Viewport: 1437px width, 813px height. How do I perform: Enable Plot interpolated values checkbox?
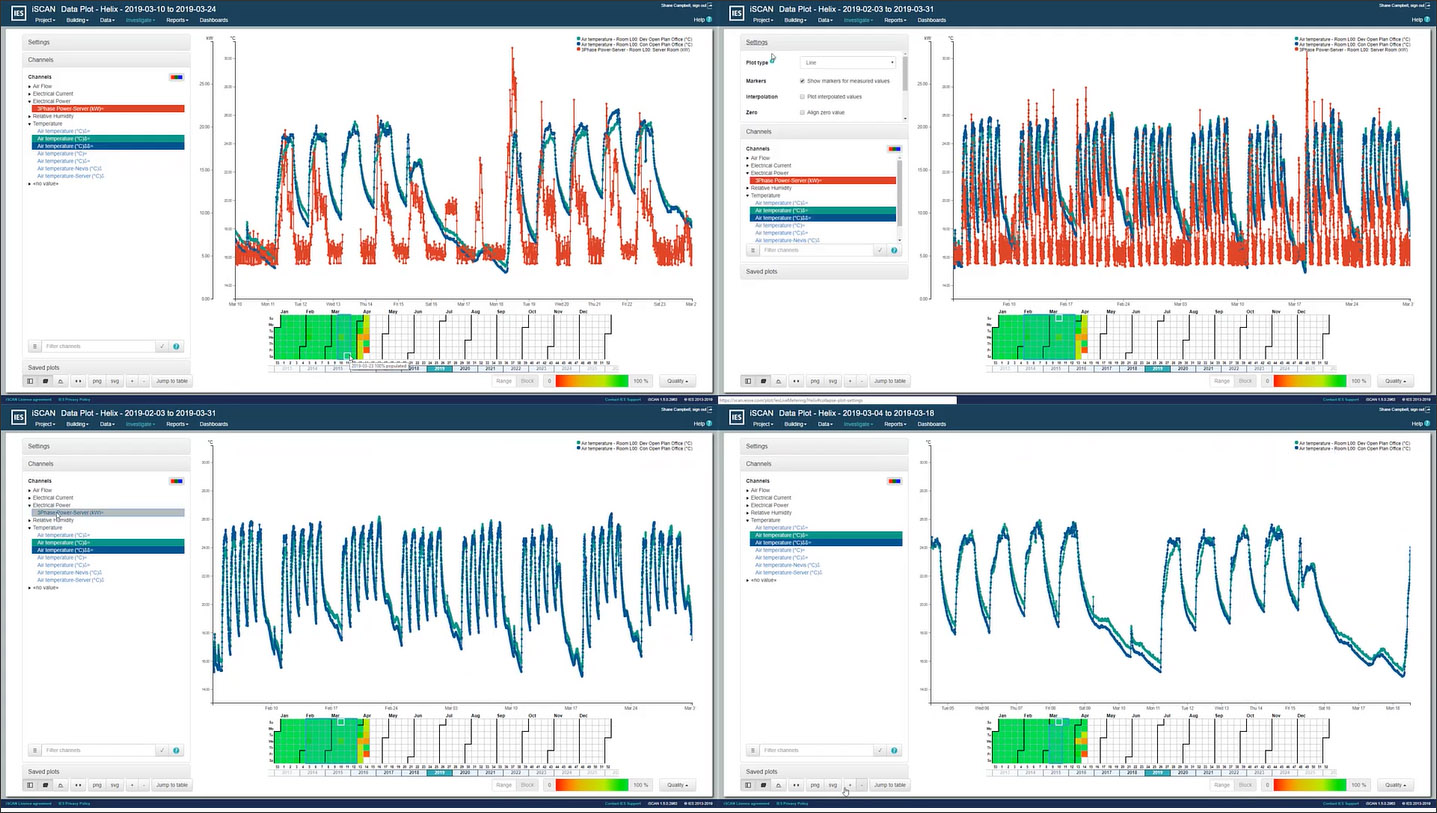pos(803,97)
